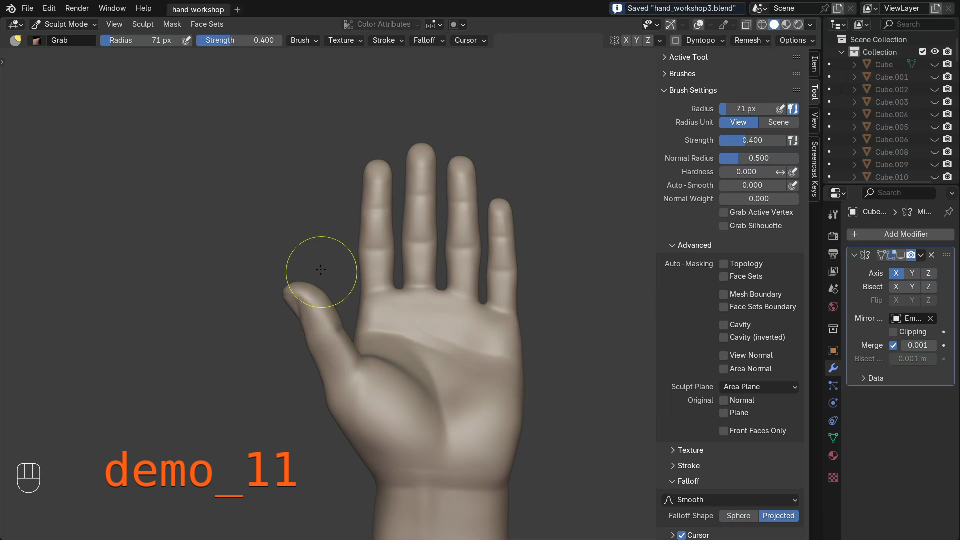Pin the properties editor context
Viewport: 960px width, 540px height.
coord(948,212)
